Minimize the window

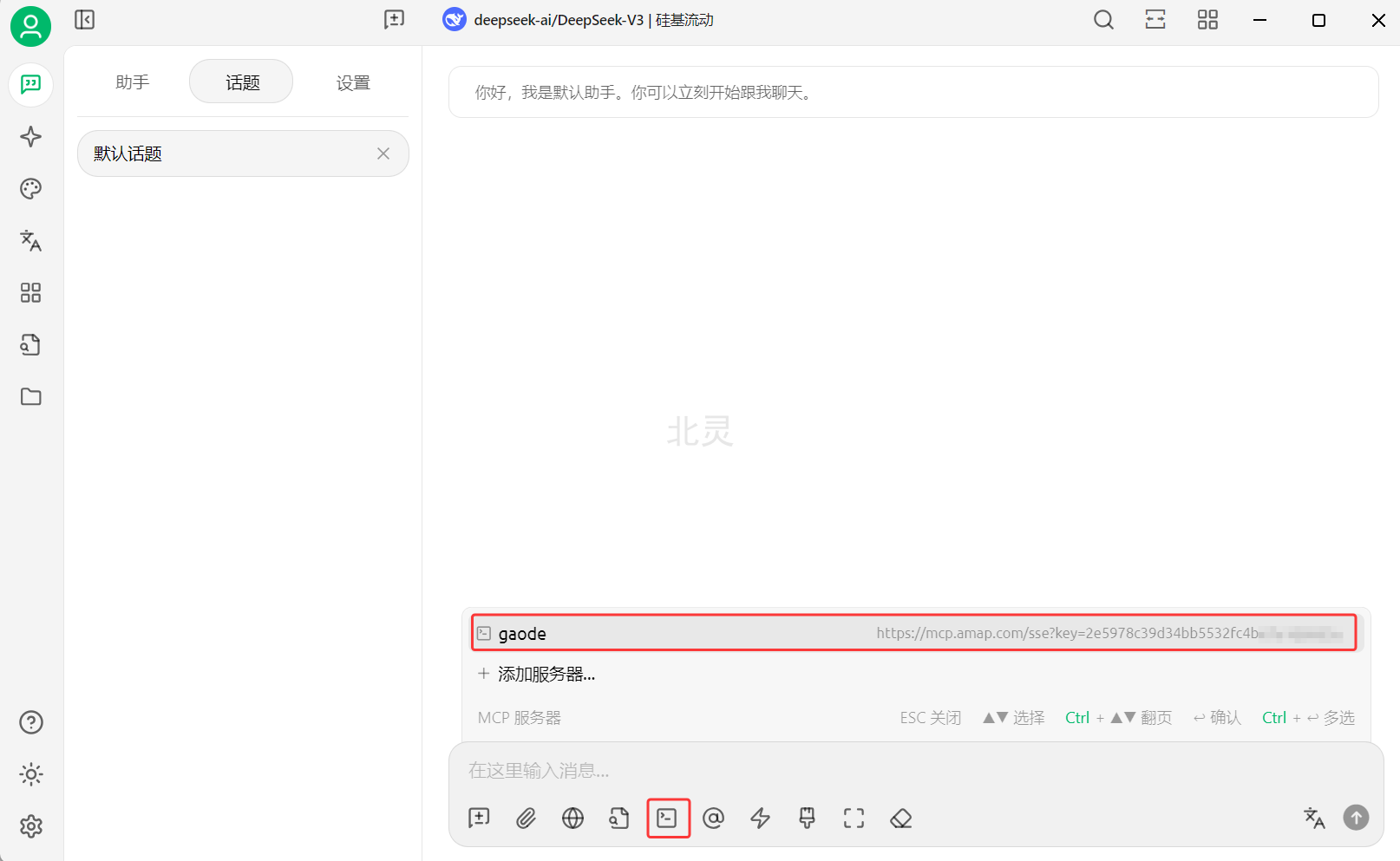1260,20
